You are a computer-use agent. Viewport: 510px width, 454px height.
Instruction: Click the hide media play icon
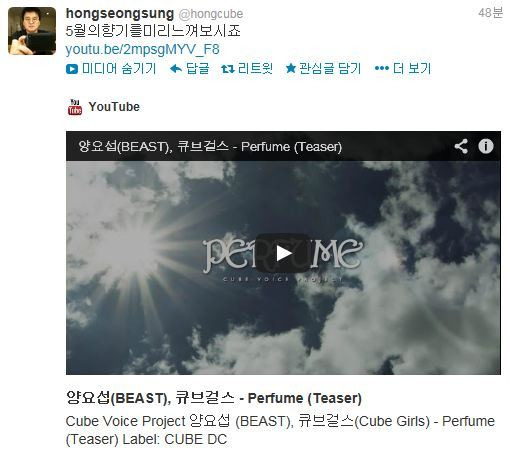[x=72, y=69]
